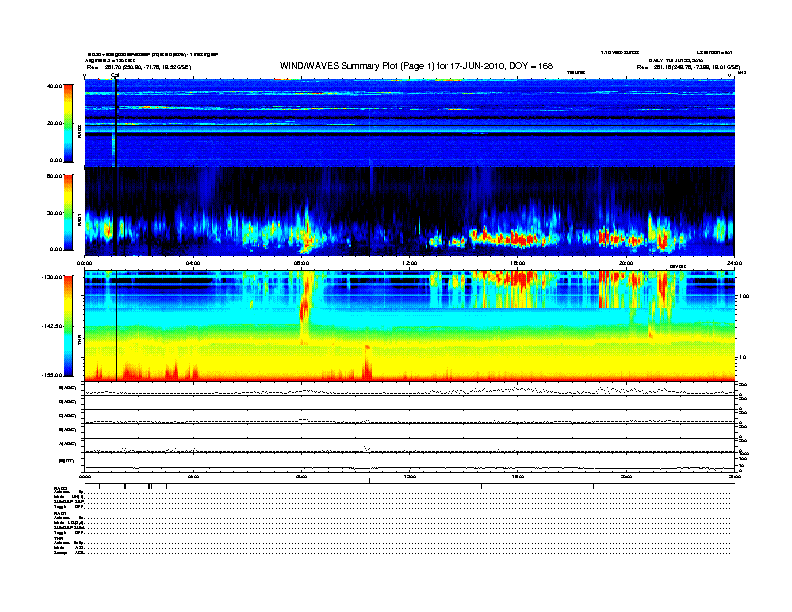Select the RAD2 spectrogram panel
Screen dimensions: 792x612
[x=410, y=123]
